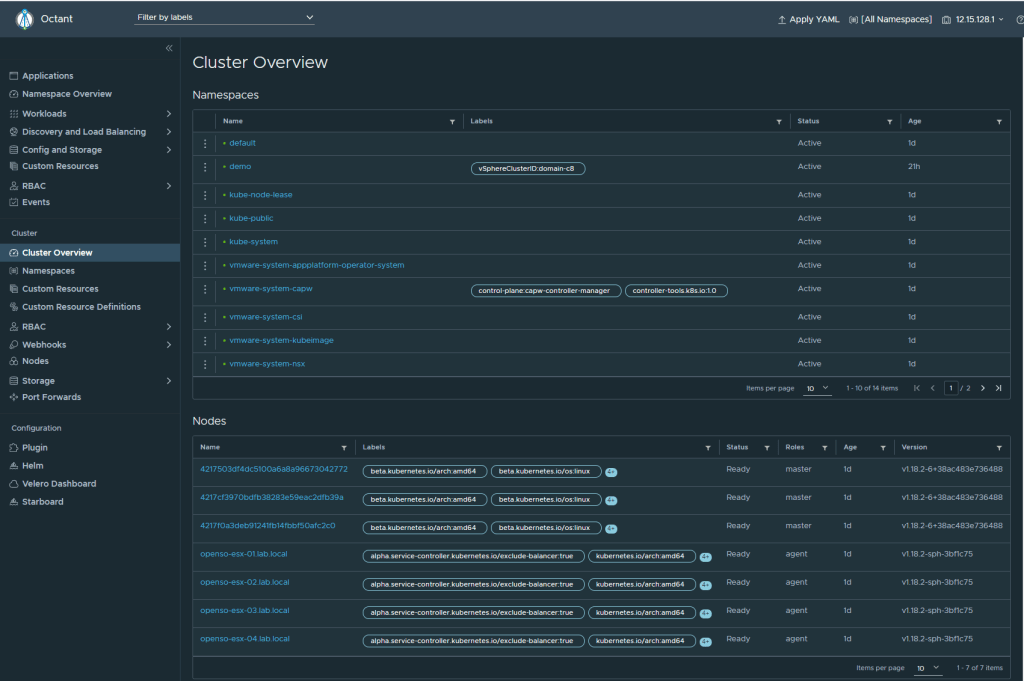Navigate to Custom Resource Definitions

pyautogui.click(x=81, y=307)
